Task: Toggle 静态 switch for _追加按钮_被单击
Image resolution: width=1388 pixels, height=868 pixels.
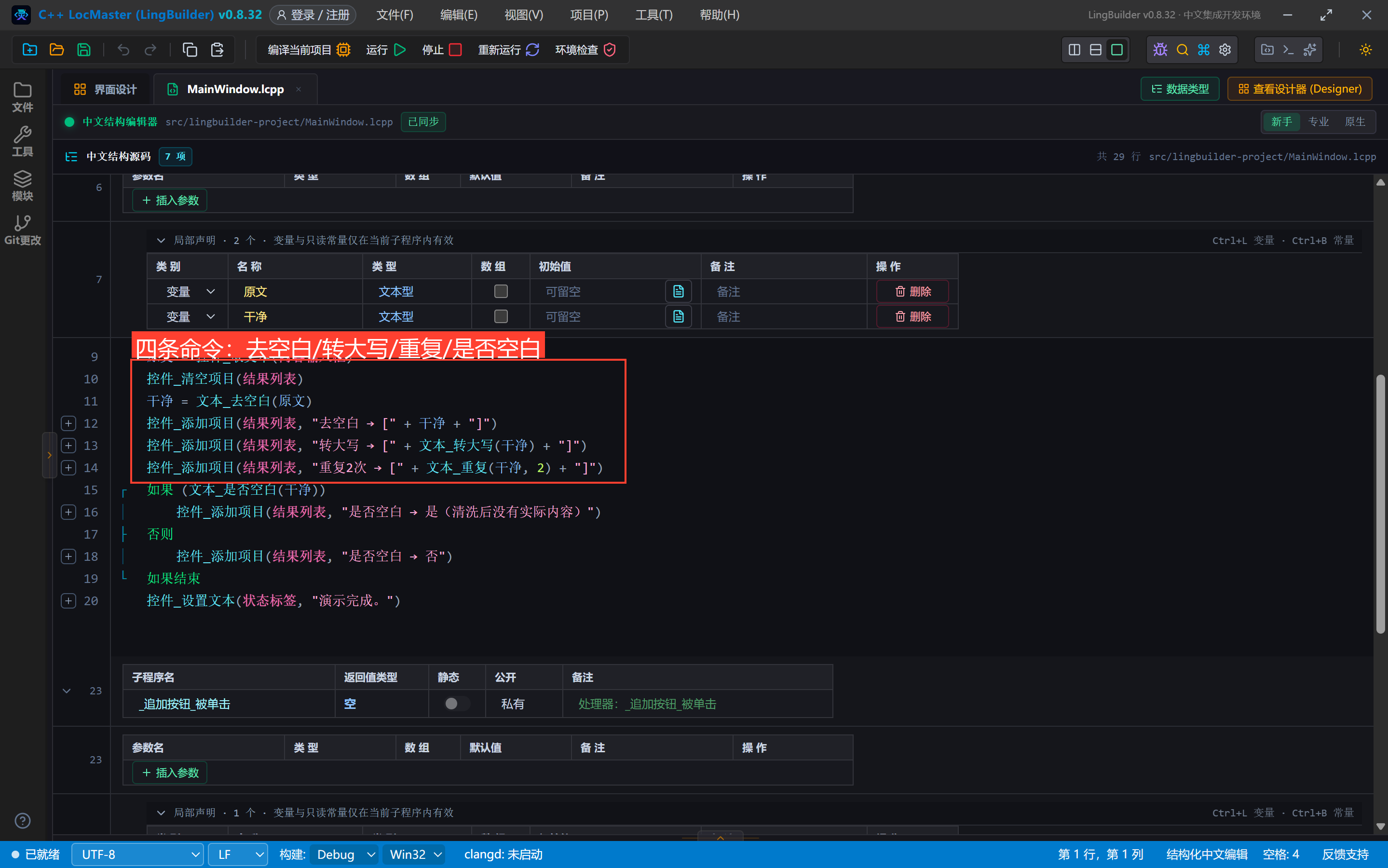Action: (457, 704)
